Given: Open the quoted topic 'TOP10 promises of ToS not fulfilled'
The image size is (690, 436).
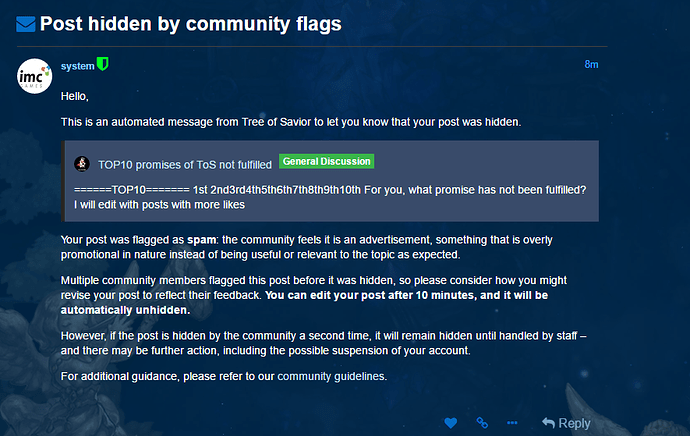Looking at the screenshot, I should pos(185,163).
